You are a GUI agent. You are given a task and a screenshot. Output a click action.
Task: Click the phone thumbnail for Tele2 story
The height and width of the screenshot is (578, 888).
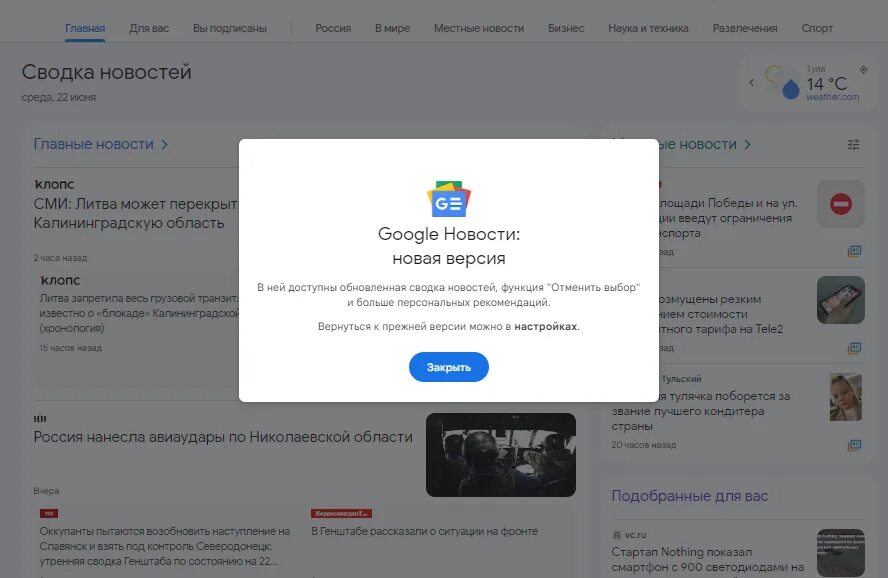[840, 300]
